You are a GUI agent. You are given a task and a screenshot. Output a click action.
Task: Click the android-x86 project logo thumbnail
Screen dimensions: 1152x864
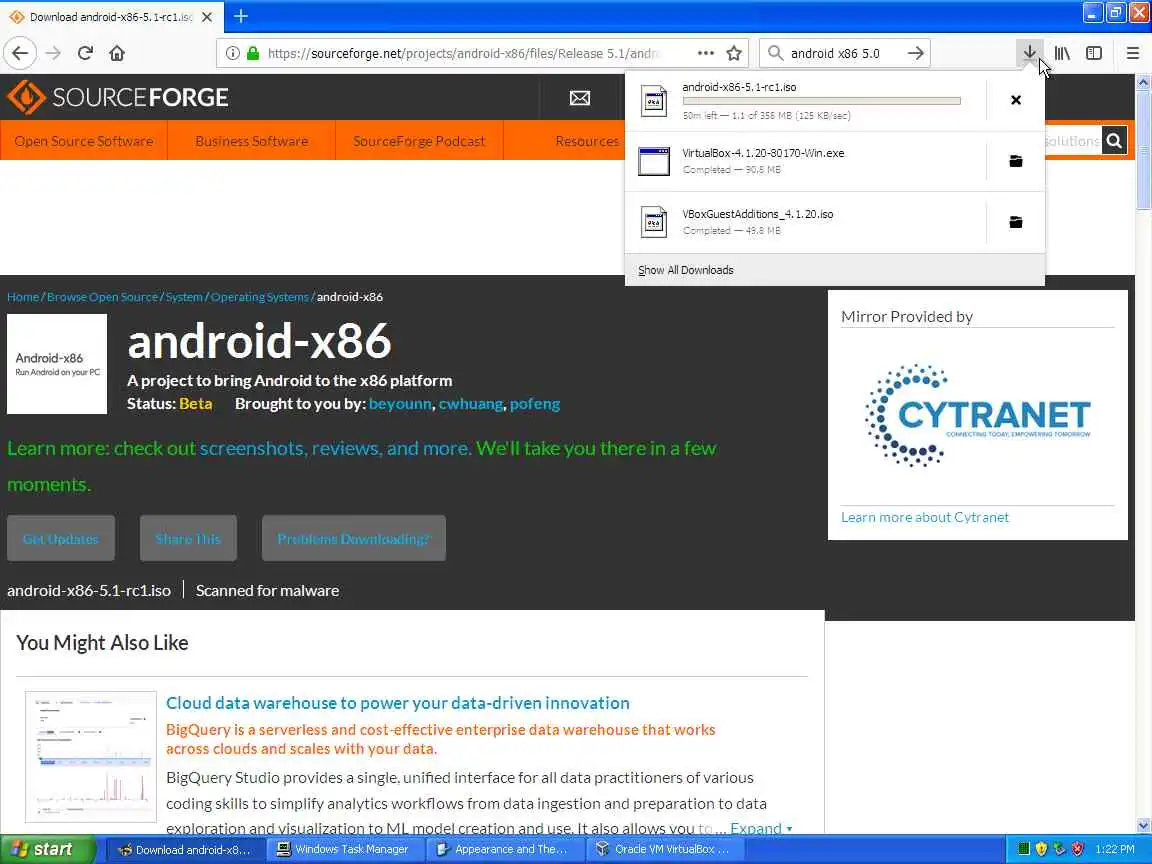tap(57, 364)
